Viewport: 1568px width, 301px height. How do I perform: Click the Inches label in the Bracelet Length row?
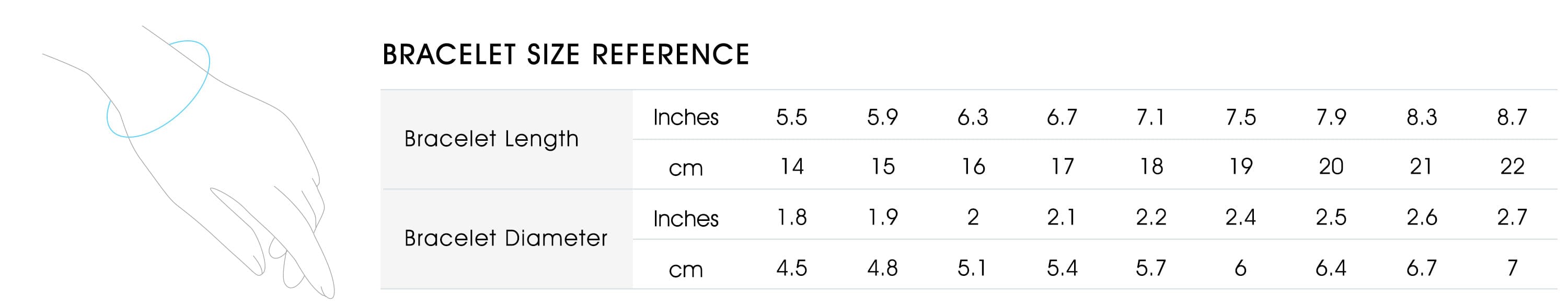pos(685,117)
